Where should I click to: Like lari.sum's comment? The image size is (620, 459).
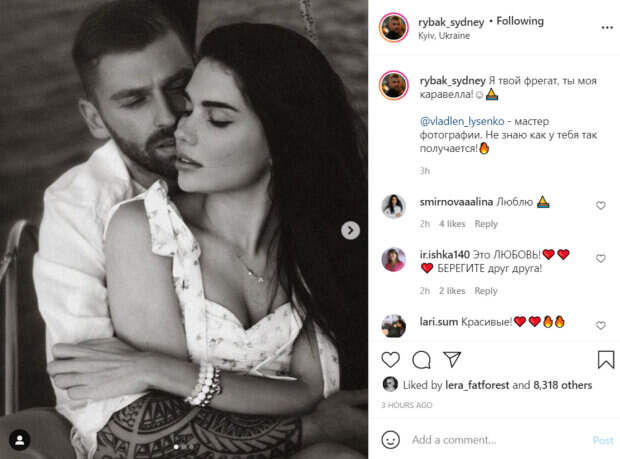[601, 325]
